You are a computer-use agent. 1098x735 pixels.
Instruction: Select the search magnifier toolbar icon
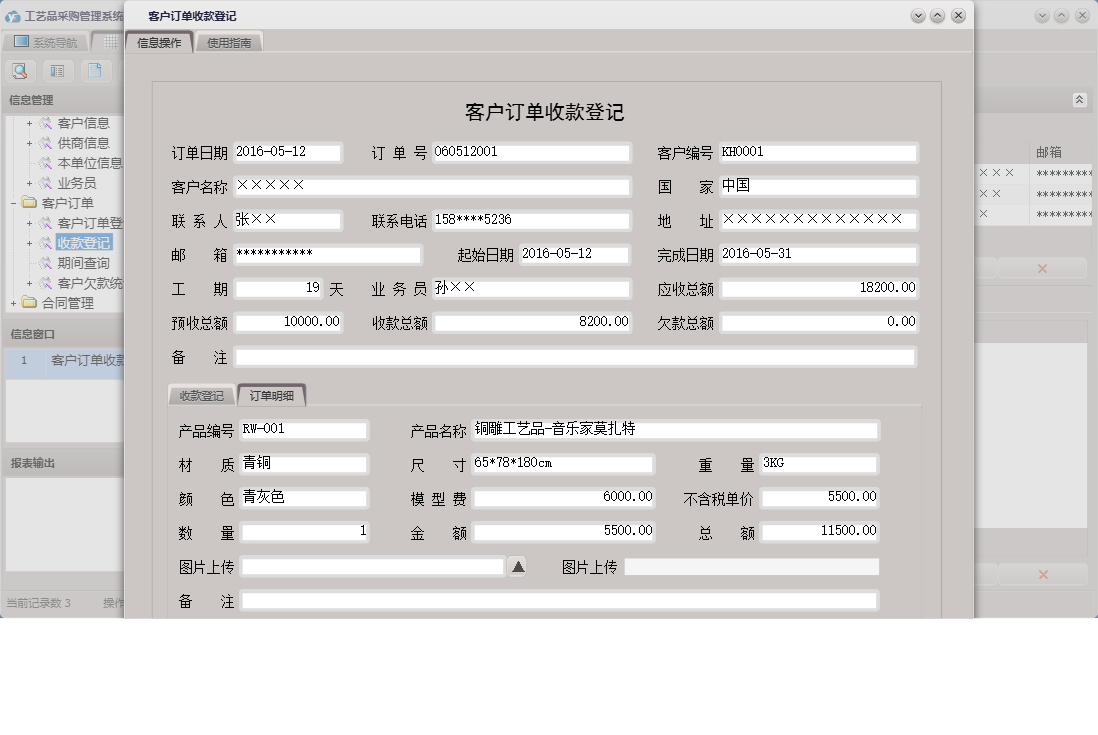tap(20, 71)
